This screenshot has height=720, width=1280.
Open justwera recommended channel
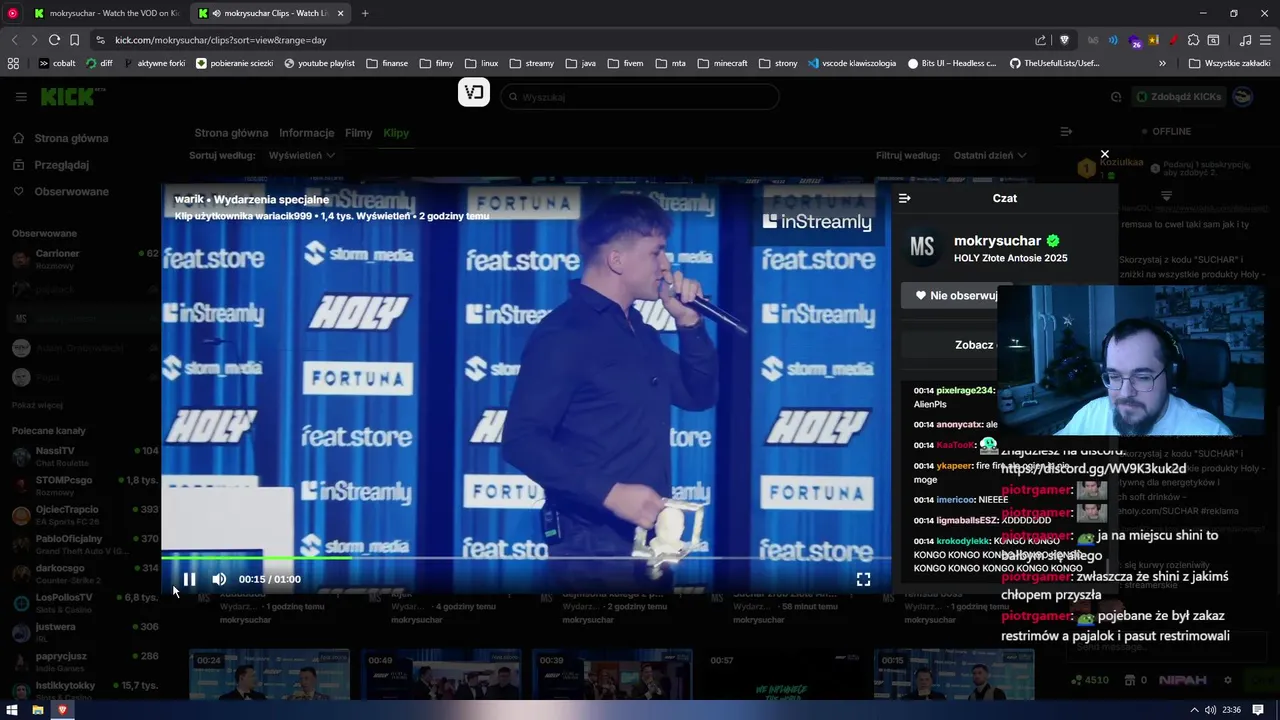[85, 632]
